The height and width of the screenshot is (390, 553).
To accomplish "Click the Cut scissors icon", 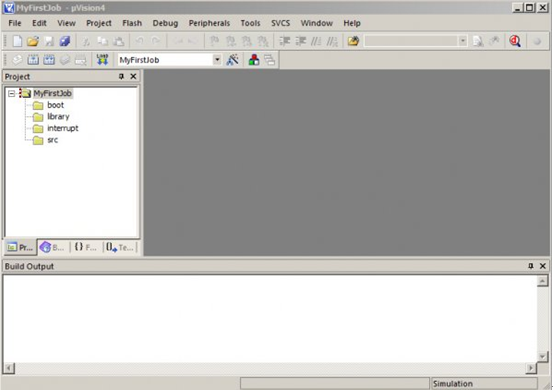I will (x=86, y=42).
